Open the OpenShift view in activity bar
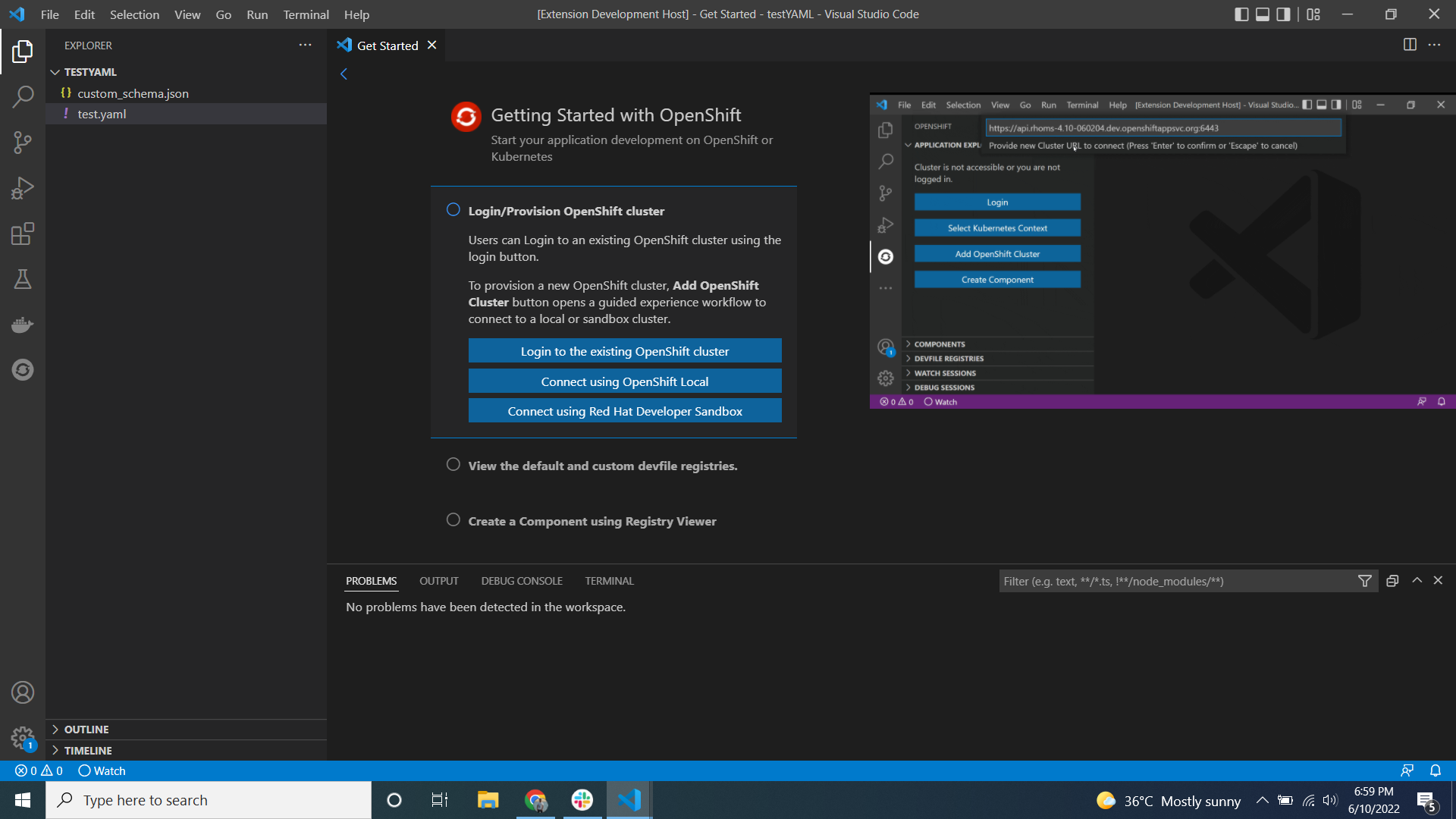The width and height of the screenshot is (1456, 819). [23, 370]
